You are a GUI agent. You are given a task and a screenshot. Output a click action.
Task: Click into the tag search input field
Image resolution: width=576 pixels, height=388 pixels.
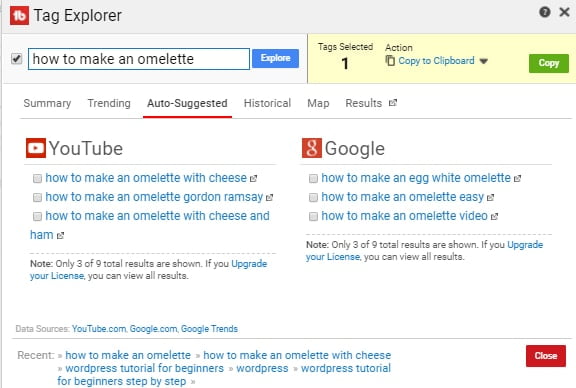(x=139, y=59)
